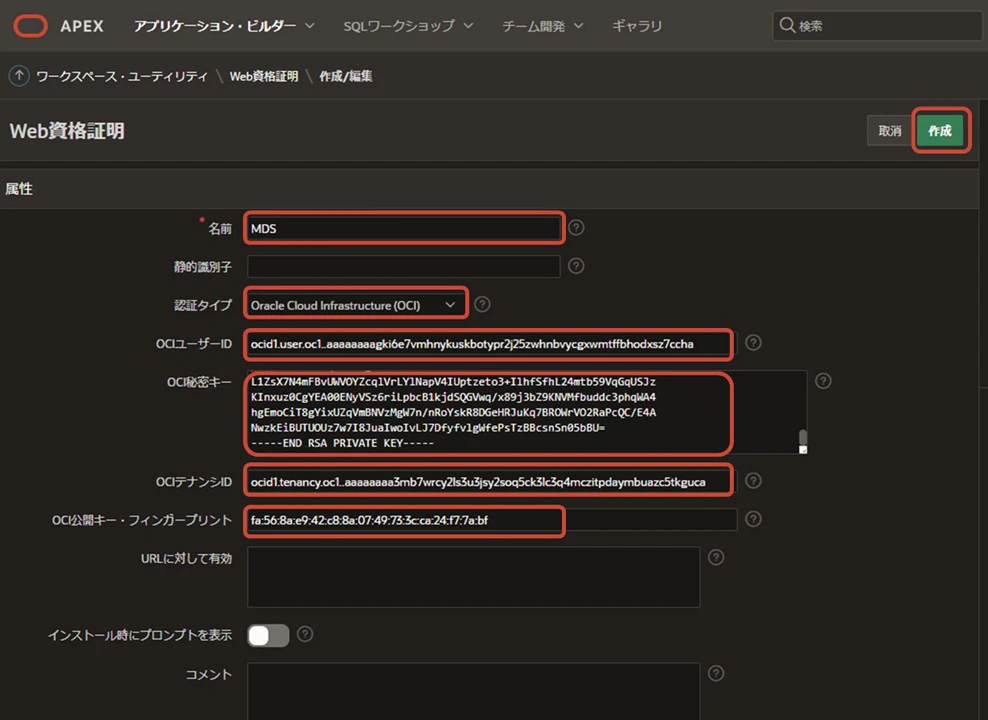Click the 取消 button
This screenshot has width=988, height=720.
click(x=890, y=131)
